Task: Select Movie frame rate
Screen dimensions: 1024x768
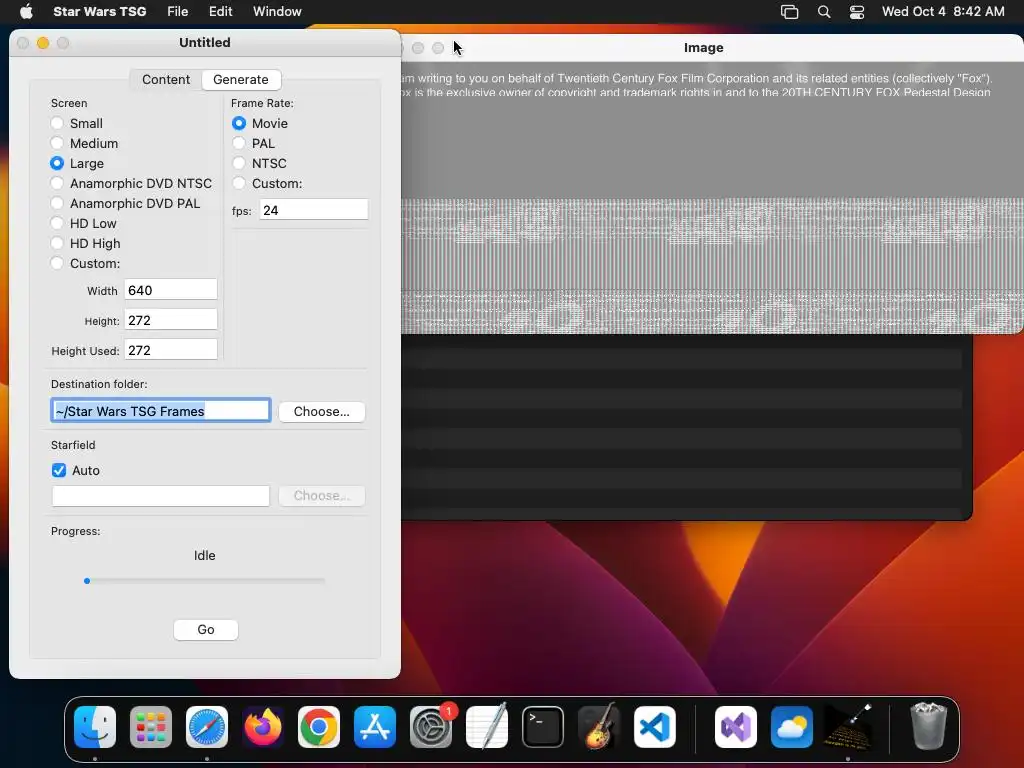Action: pos(239,123)
